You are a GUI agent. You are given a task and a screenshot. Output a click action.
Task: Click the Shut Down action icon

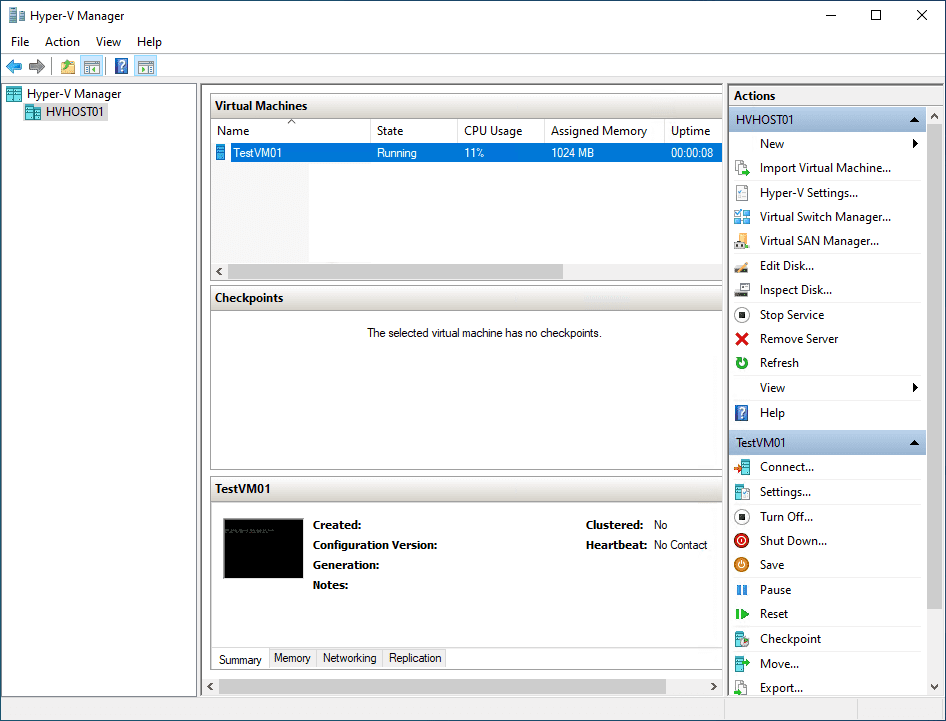tap(742, 541)
